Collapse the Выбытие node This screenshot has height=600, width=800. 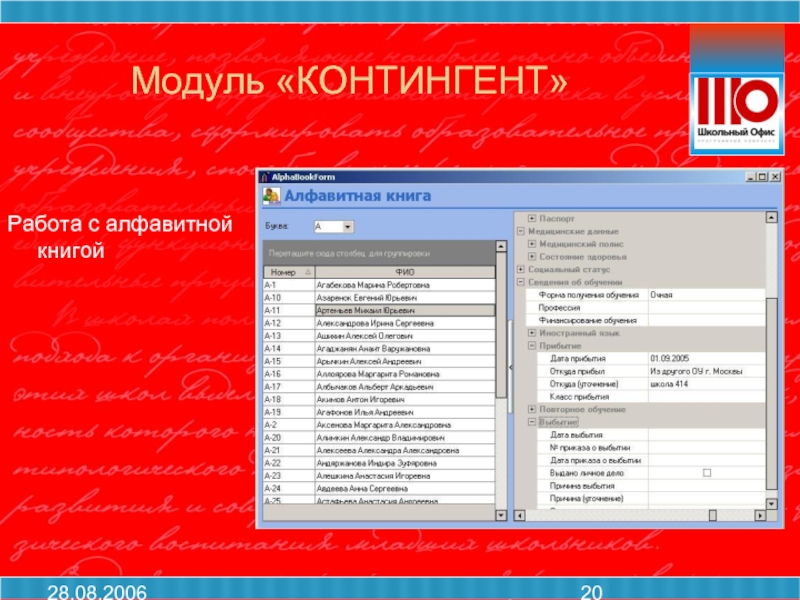pyautogui.click(x=532, y=422)
